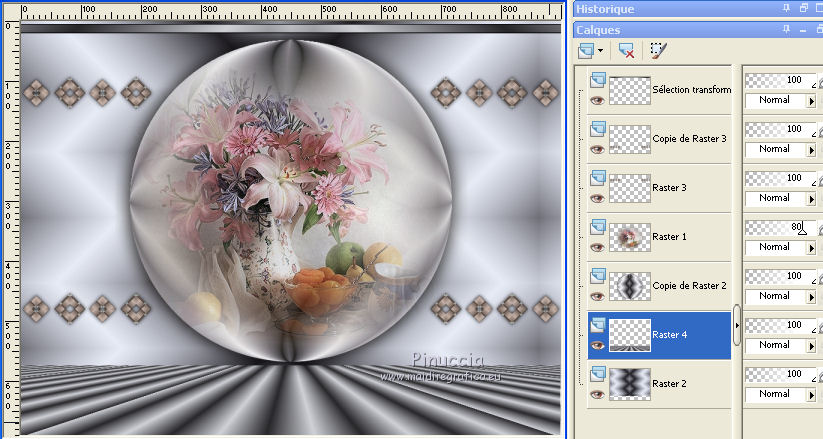Click opacity slider of Copie de Raster 2
Viewport: 823px width, 439px height.
coord(780,276)
